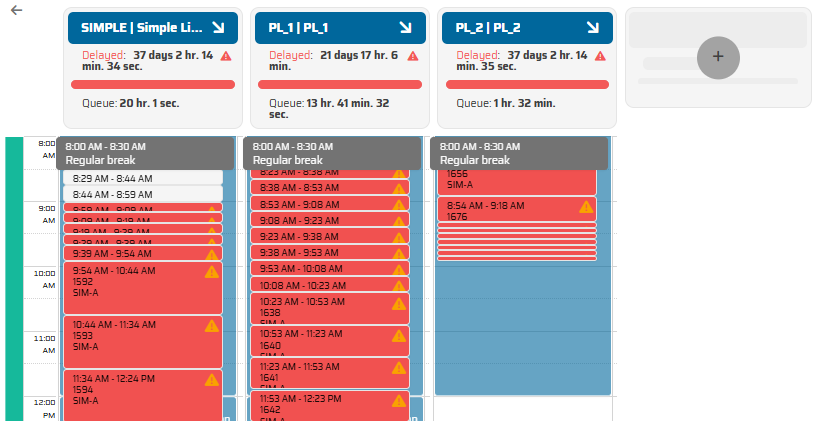
Task: Expand the PL_2 line header arrow
Action: pos(592,28)
